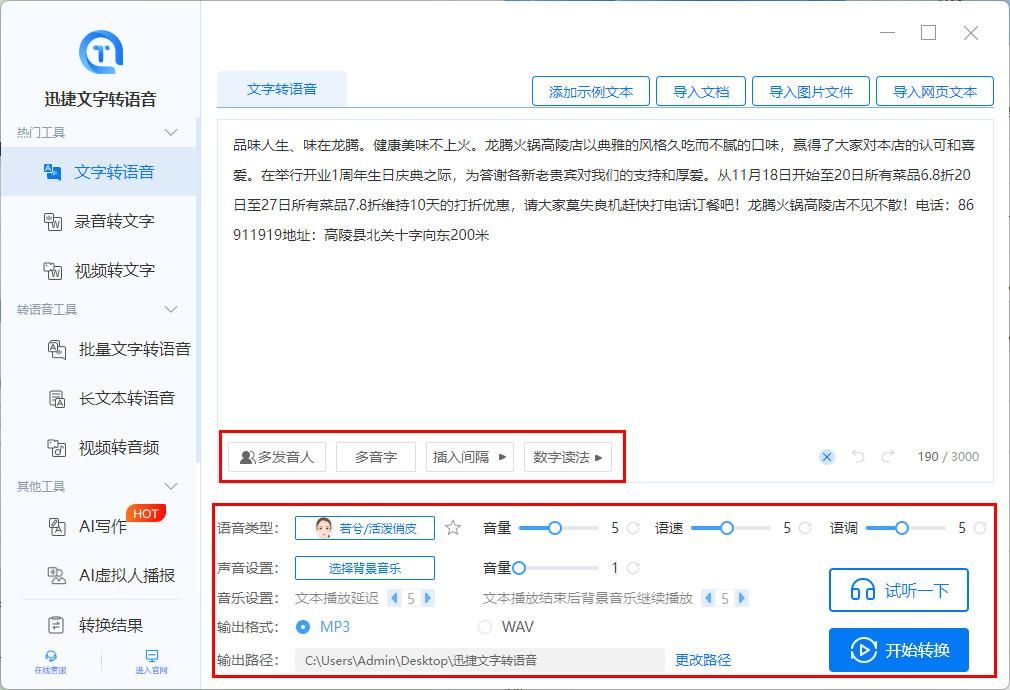1010x690 pixels.
Task: Increase 文本播放延迟 with right arrow
Action: [427, 598]
